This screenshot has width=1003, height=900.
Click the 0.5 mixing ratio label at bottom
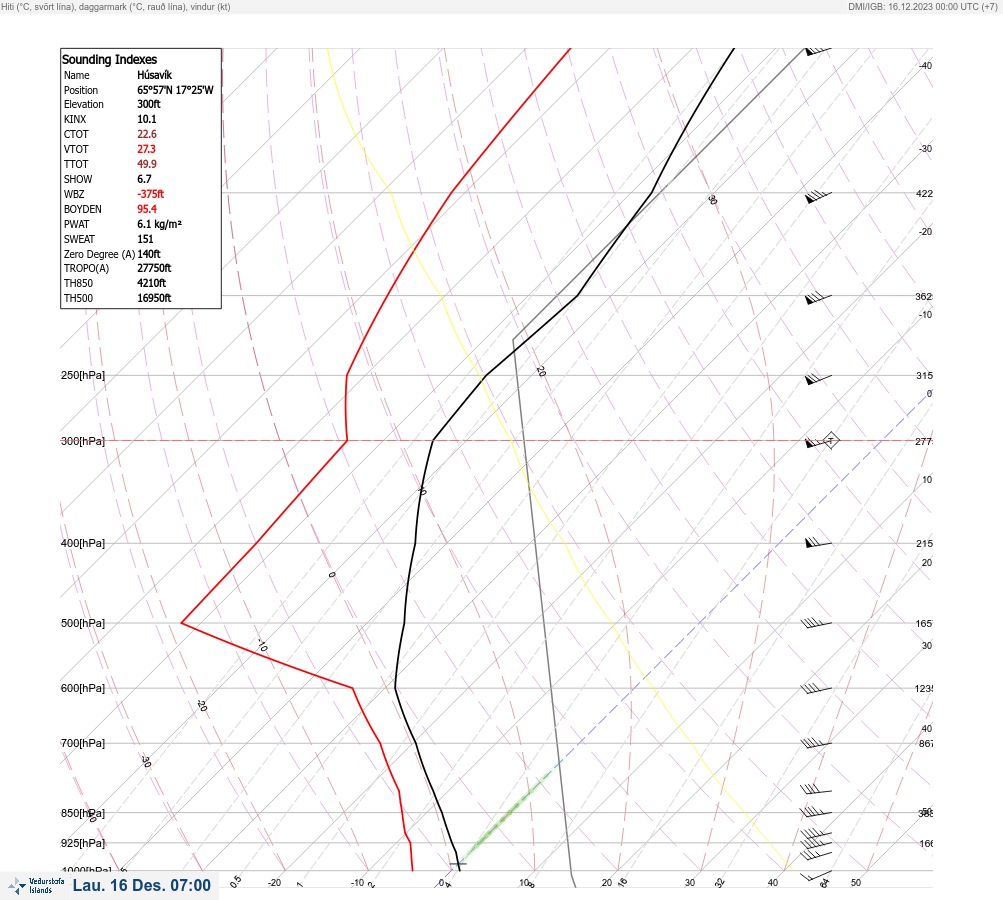(x=235, y=881)
